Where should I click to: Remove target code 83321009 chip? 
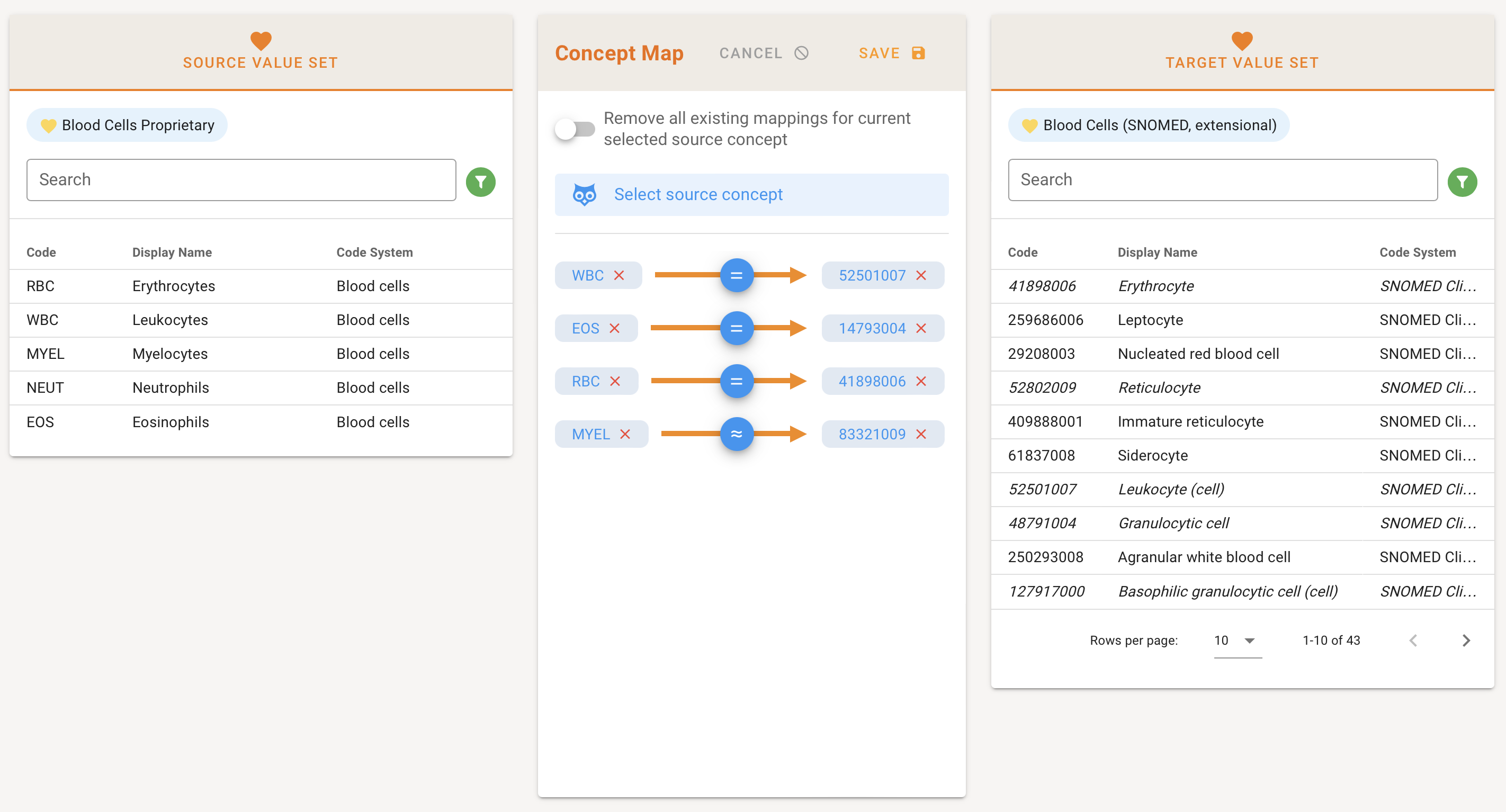921,434
